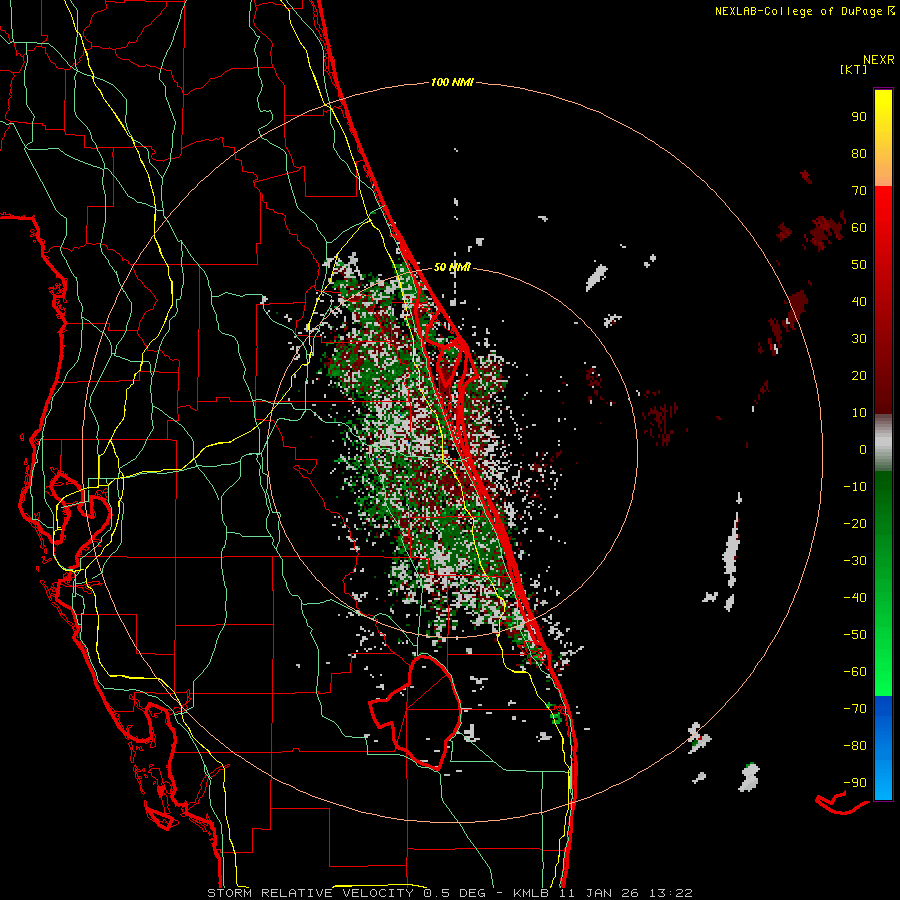The image size is (900, 900).
Task: Click the 40 value on the velocity scale
Action: coord(859,302)
